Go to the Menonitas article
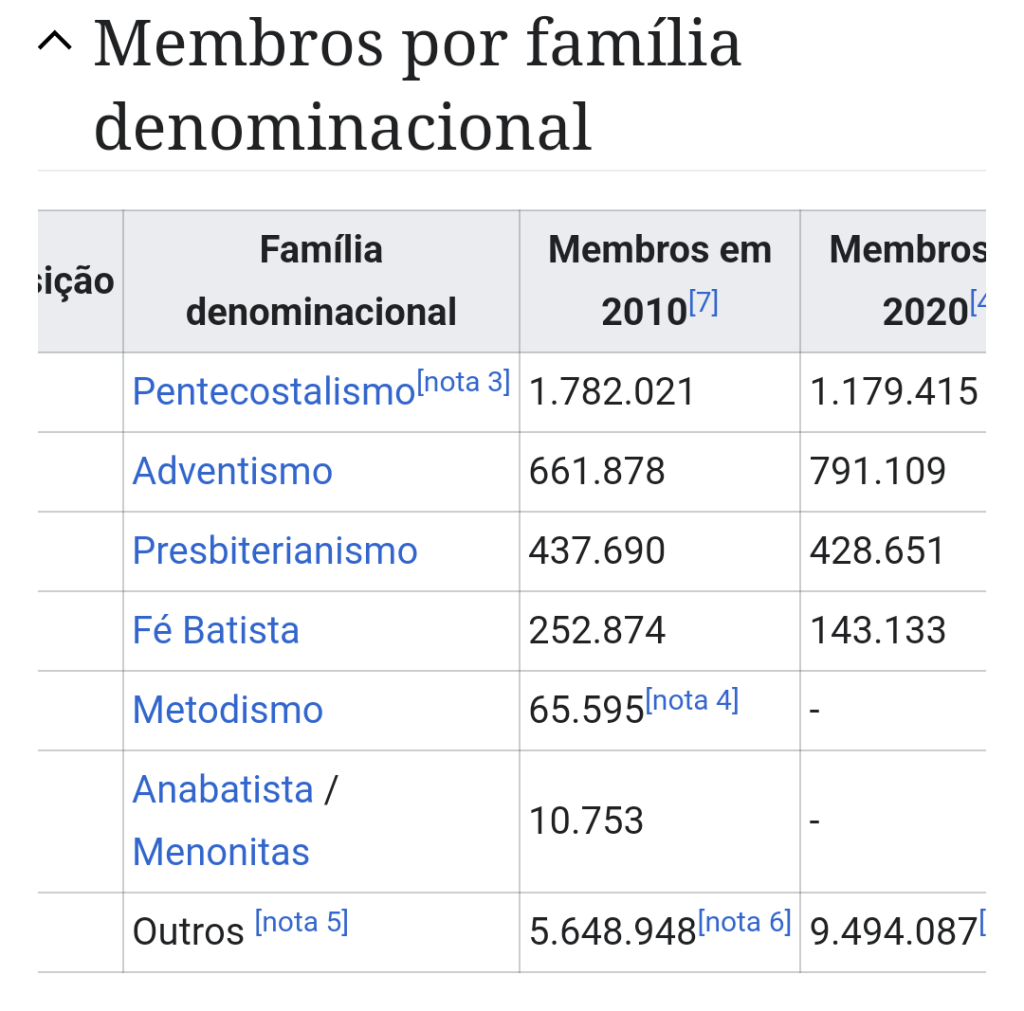Viewport: 1024px width, 1011px height. [x=221, y=852]
